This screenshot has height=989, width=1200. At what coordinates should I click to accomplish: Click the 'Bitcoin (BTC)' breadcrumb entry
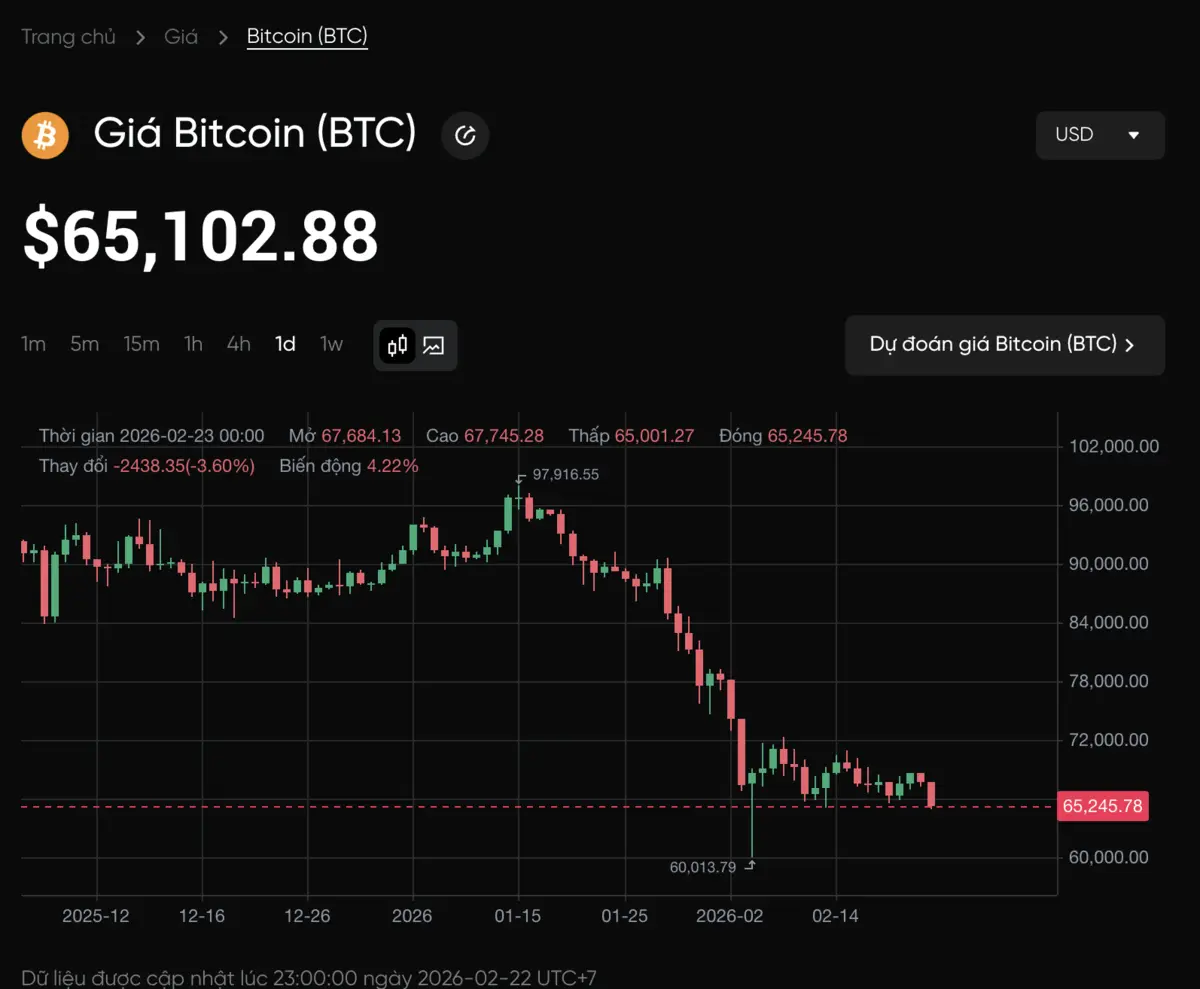pyautogui.click(x=307, y=35)
